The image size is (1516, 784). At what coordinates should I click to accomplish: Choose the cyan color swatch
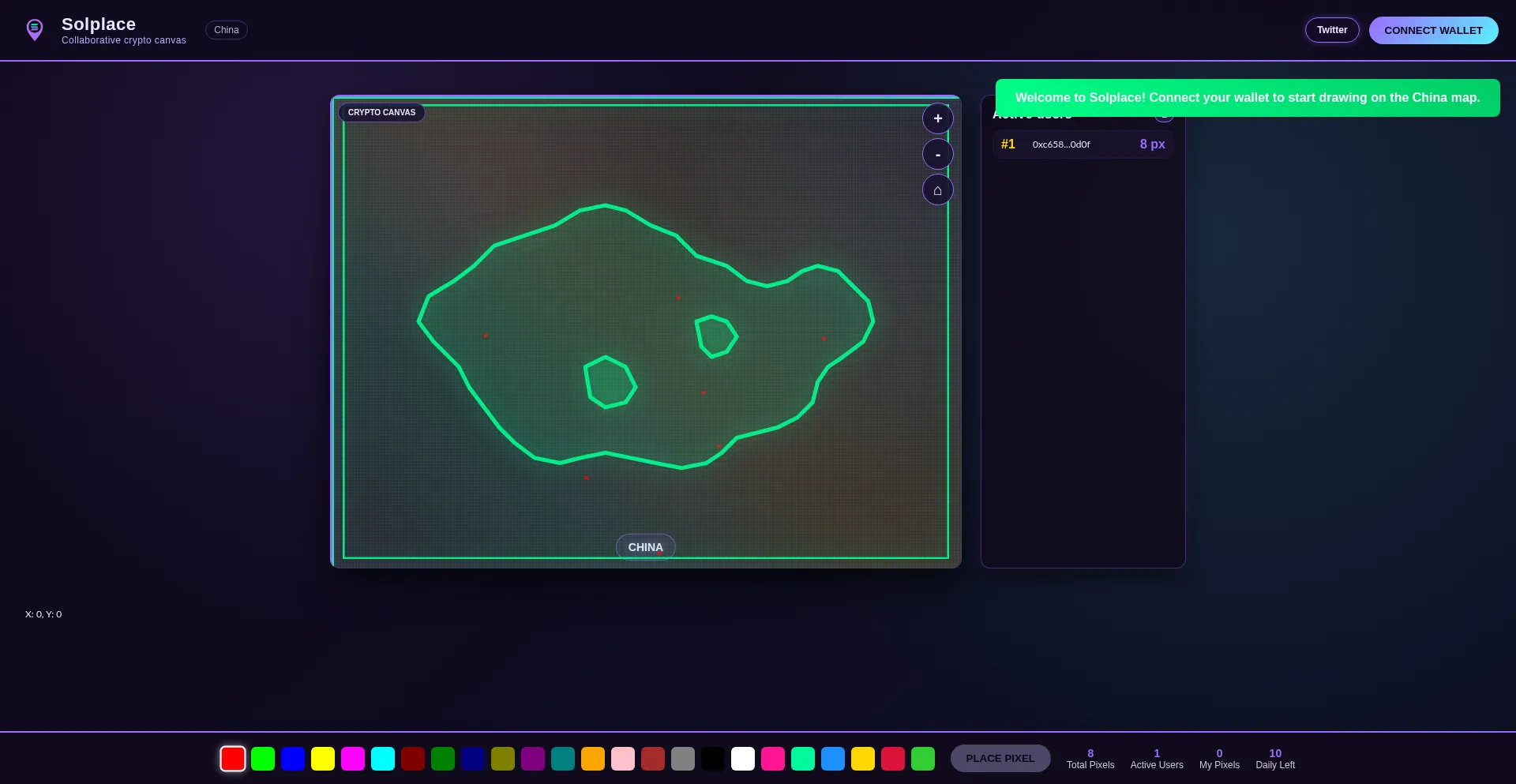[383, 759]
